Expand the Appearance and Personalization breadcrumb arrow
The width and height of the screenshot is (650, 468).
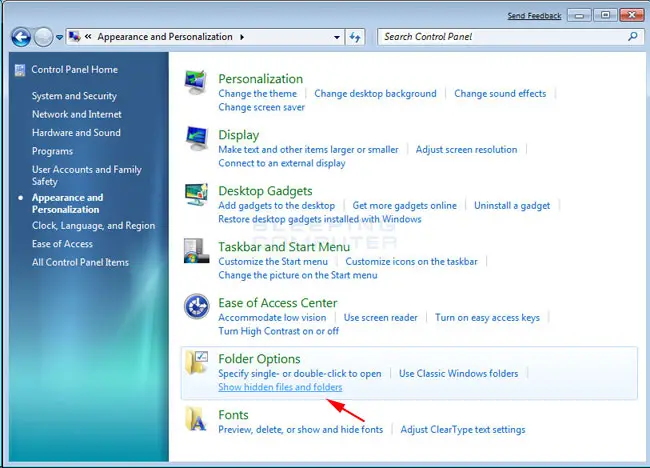(242, 37)
